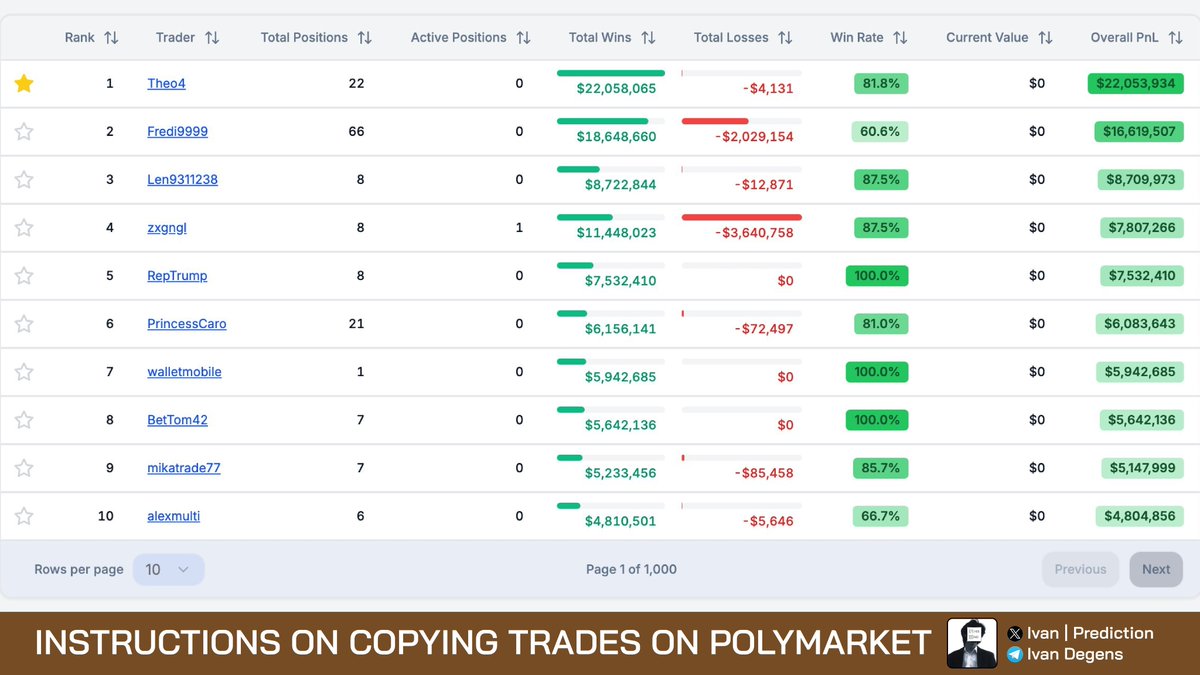
Task: Unstar the Theo4 row's gold star
Action: [x=24, y=84]
